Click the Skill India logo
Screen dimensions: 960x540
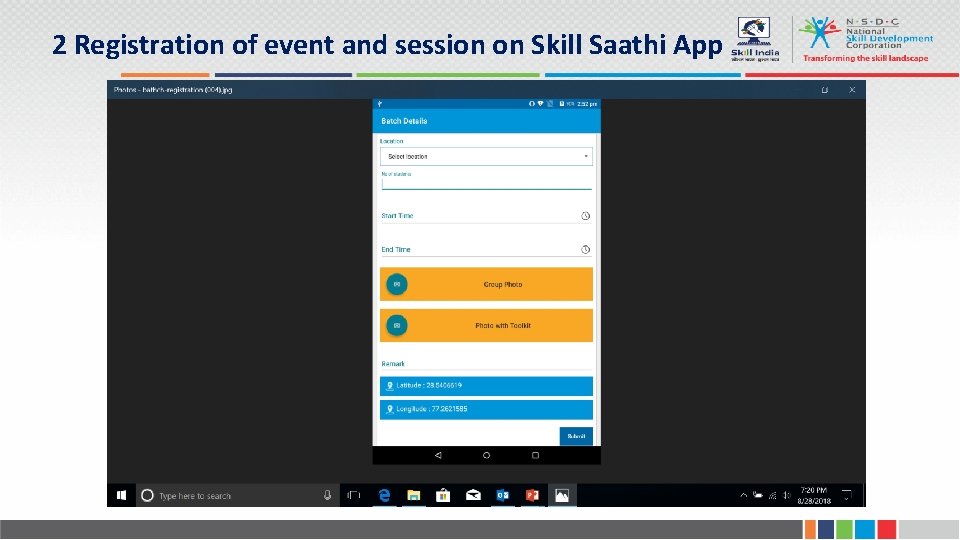click(754, 39)
